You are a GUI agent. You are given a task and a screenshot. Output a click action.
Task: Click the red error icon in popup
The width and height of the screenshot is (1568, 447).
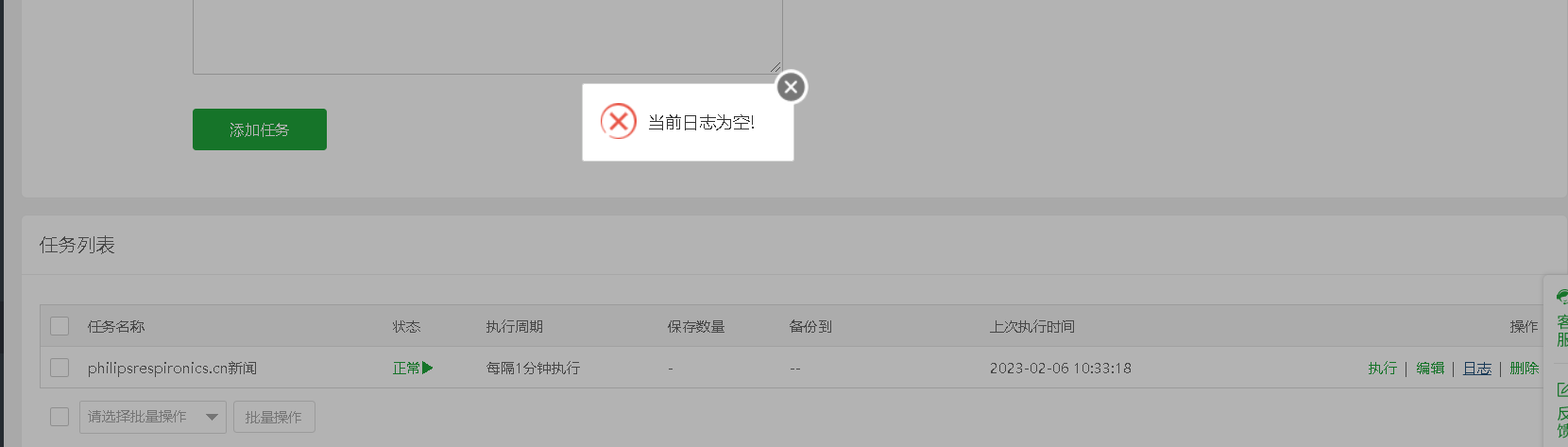point(619,122)
